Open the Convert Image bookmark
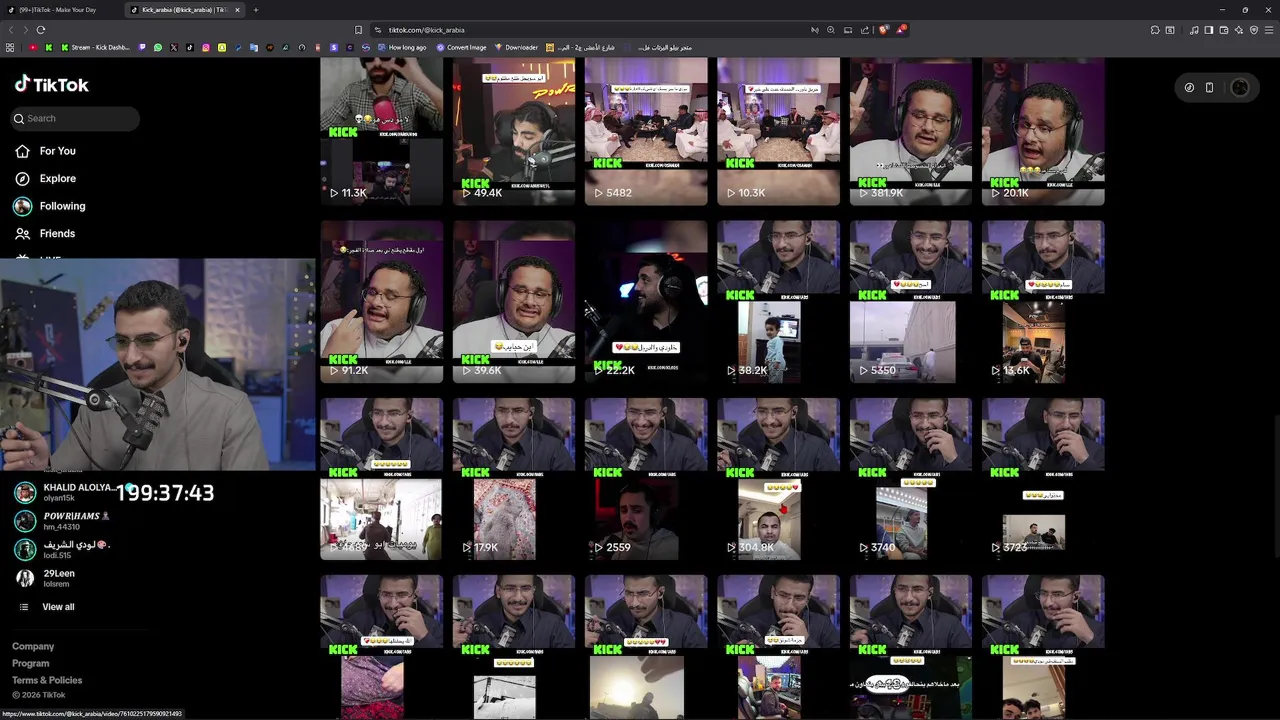This screenshot has width=1280, height=720. click(461, 47)
